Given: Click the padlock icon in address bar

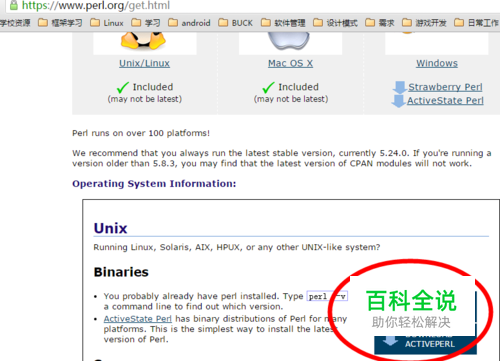Looking at the screenshot, I should pyautogui.click(x=14, y=5).
